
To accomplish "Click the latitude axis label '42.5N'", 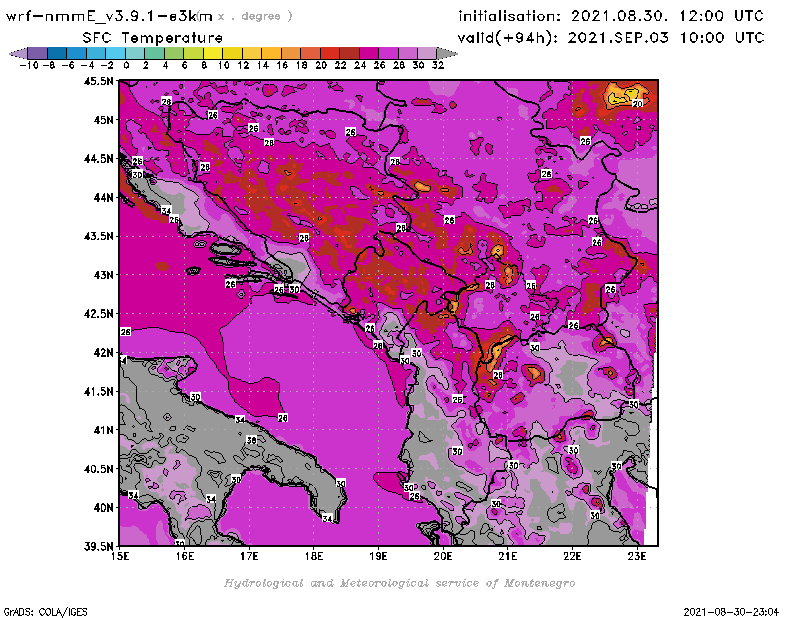I will tap(98, 314).
